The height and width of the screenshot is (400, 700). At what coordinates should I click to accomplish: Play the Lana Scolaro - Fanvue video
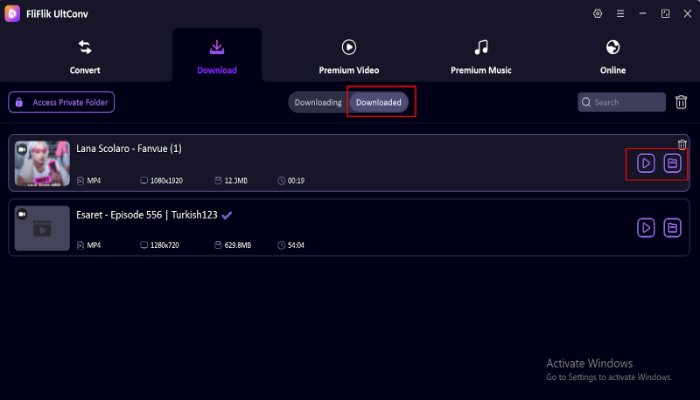pos(646,163)
